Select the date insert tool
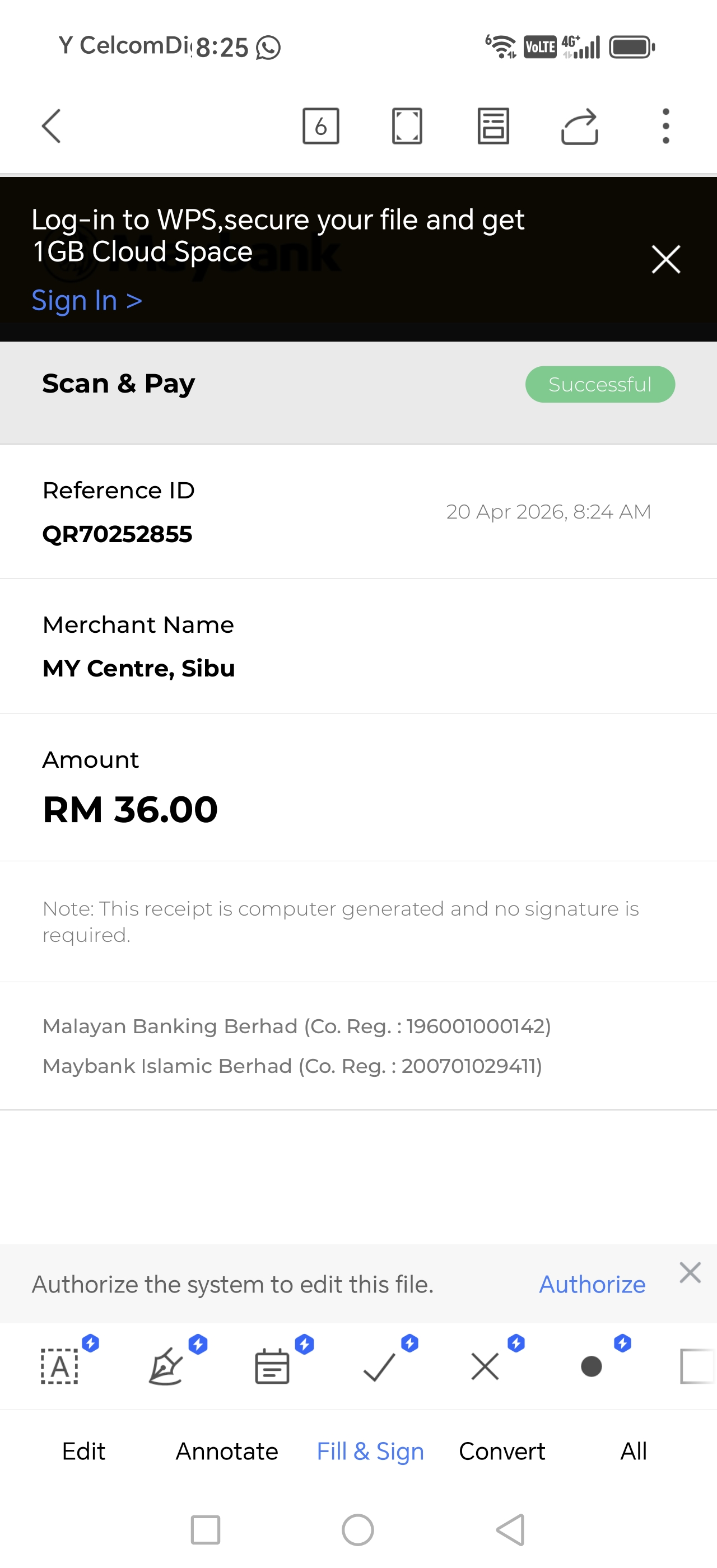 [272, 1366]
